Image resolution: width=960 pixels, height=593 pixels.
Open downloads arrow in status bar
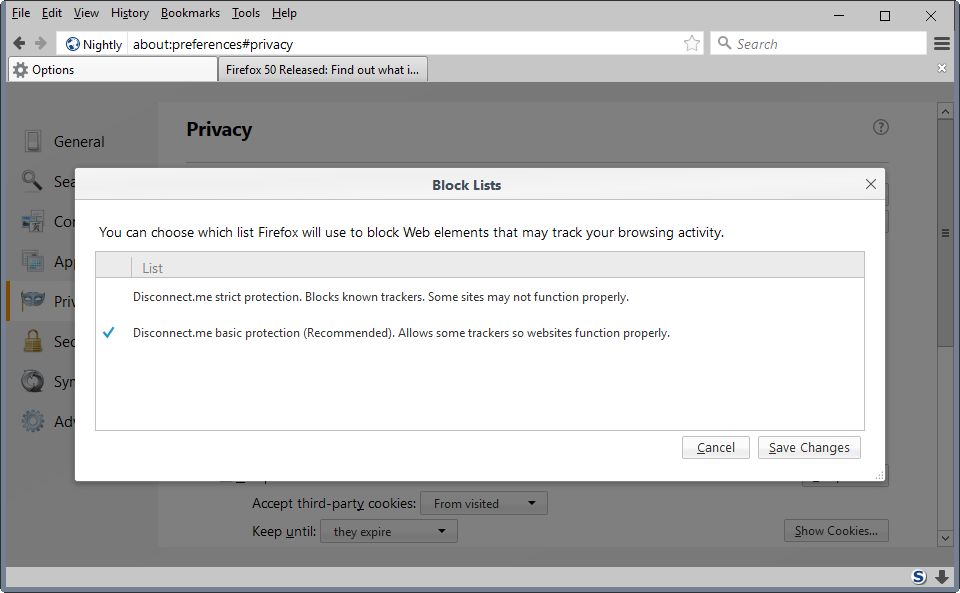942,576
